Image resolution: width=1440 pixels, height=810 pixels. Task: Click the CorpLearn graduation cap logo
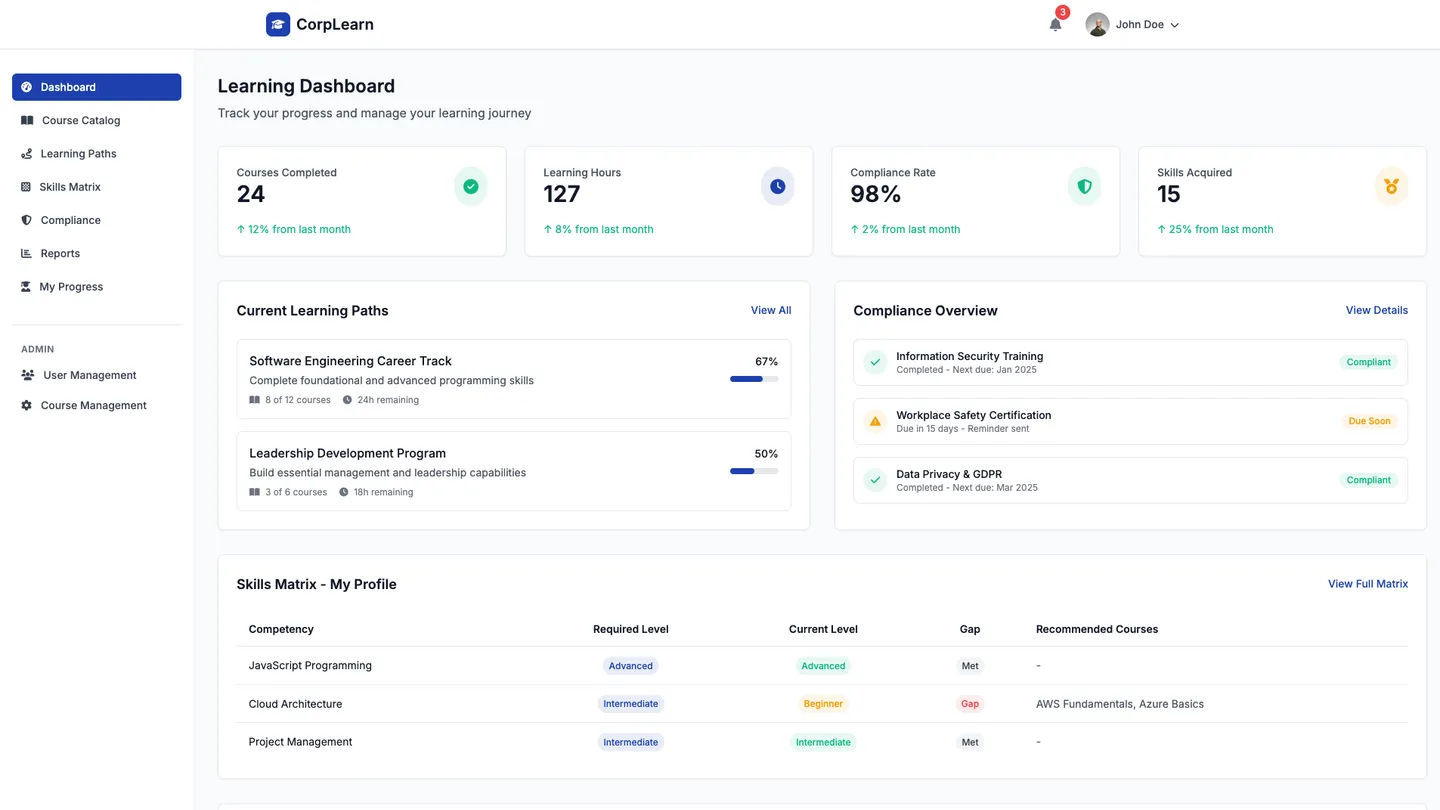click(278, 24)
